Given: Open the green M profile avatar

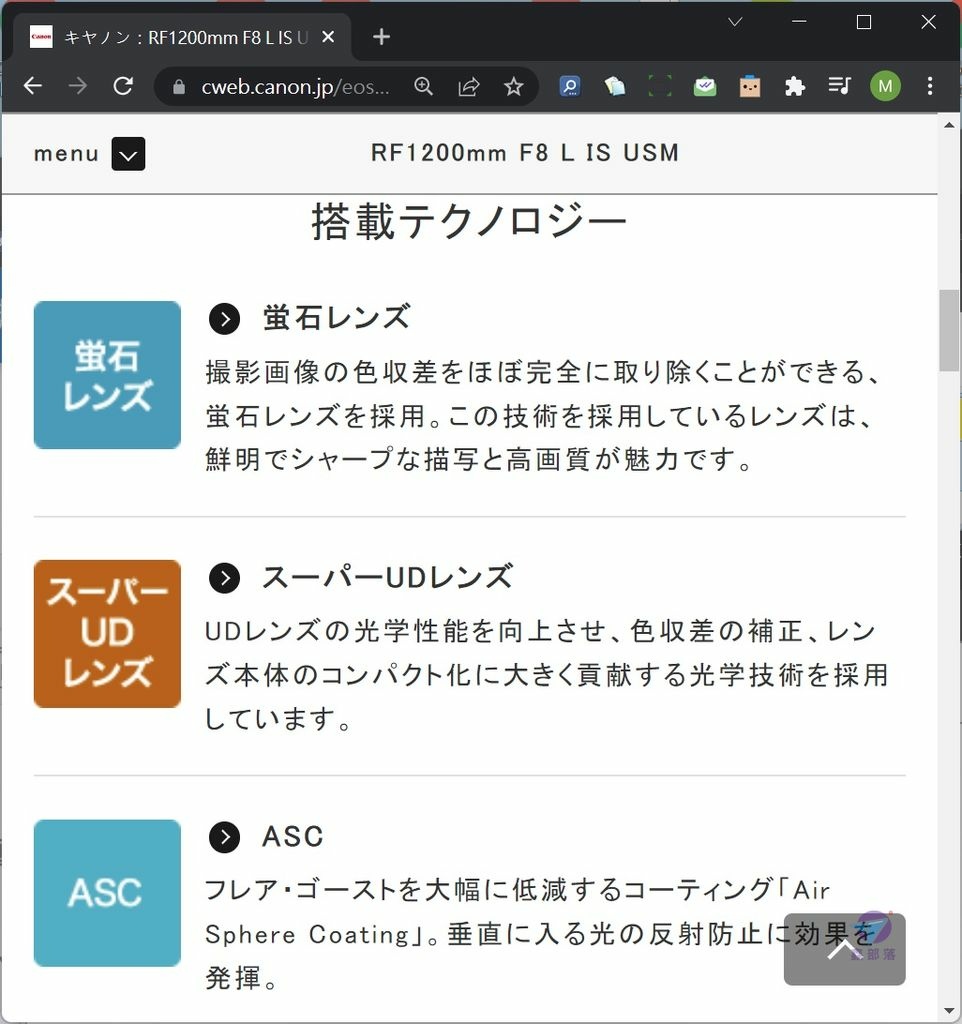Looking at the screenshot, I should pyautogui.click(x=885, y=86).
